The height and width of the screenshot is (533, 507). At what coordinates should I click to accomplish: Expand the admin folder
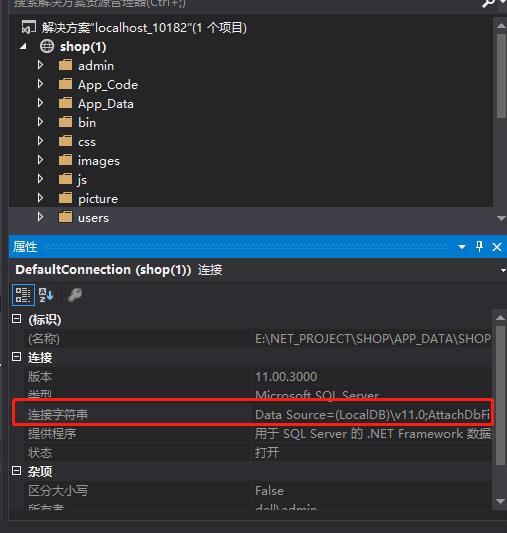pos(40,65)
